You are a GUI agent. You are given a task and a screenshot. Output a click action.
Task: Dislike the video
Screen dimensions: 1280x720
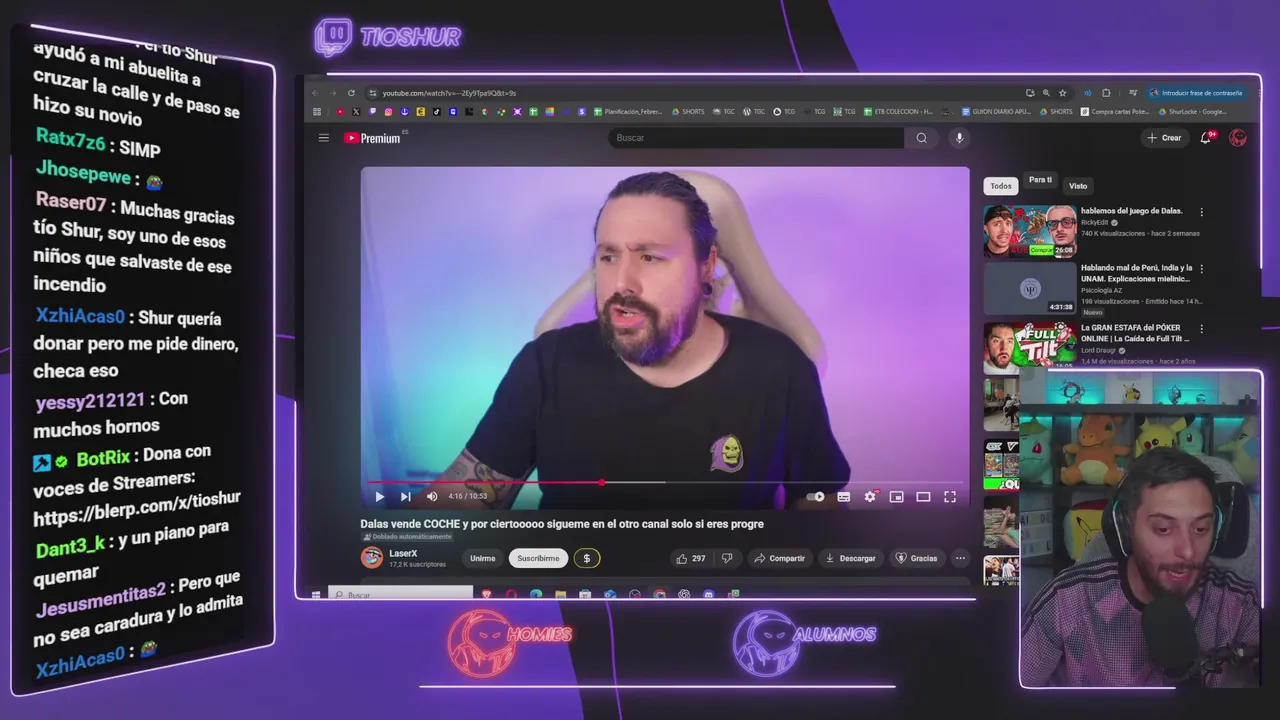[x=727, y=558]
